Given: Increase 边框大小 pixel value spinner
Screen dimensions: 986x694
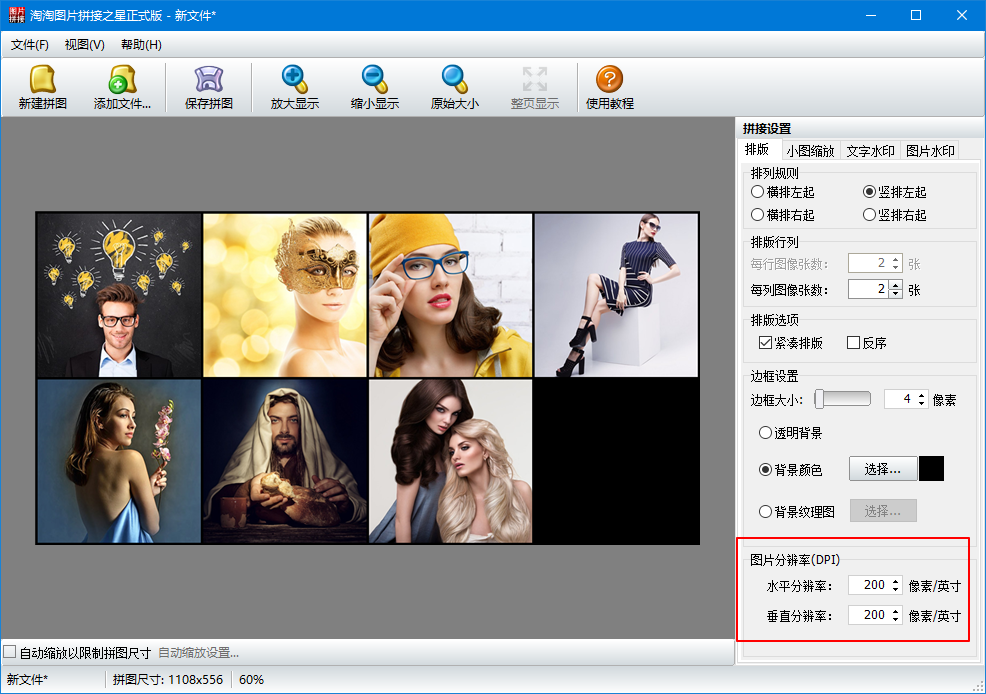Looking at the screenshot, I should click(x=922, y=395).
